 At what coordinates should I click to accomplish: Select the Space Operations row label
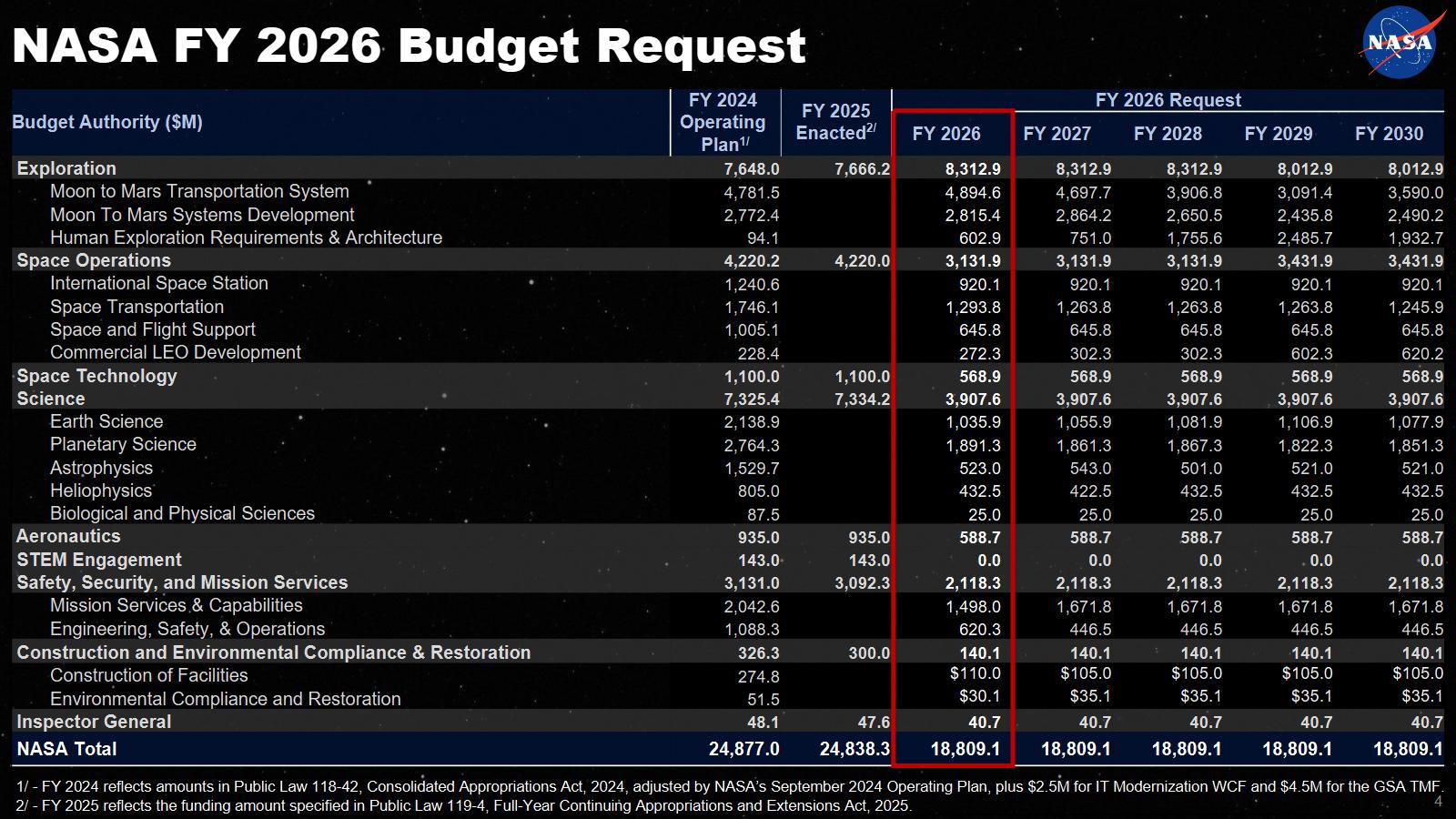click(94, 260)
